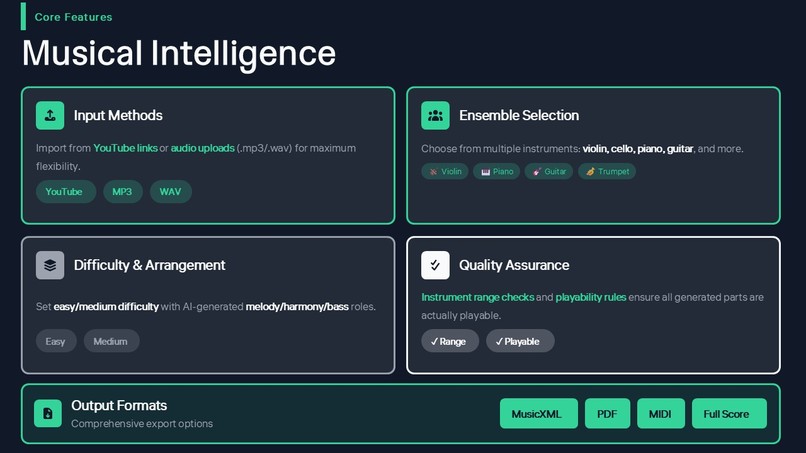Click the Ensemble Selection people icon

435,115
